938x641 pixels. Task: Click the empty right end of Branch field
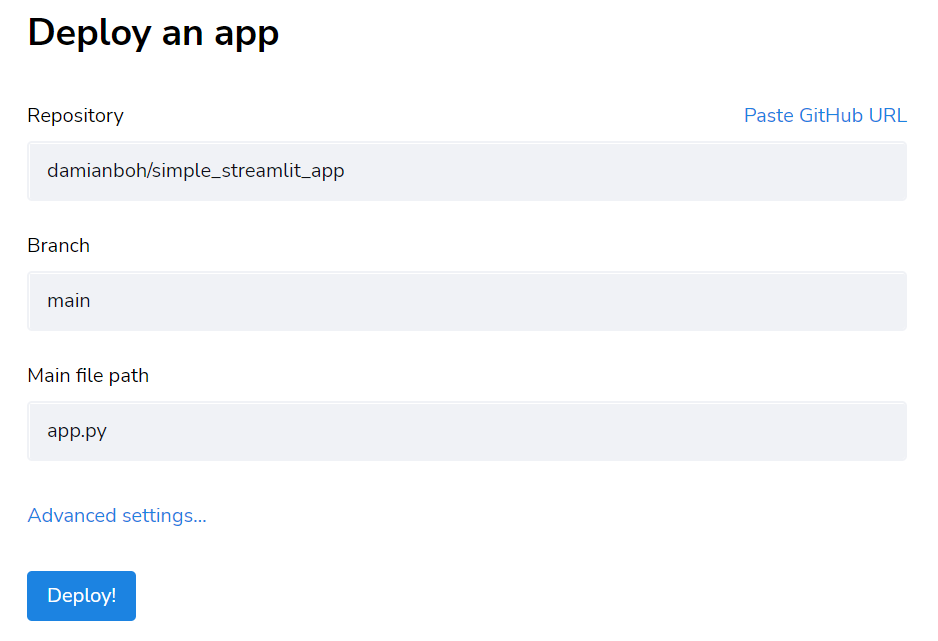[x=850, y=301]
